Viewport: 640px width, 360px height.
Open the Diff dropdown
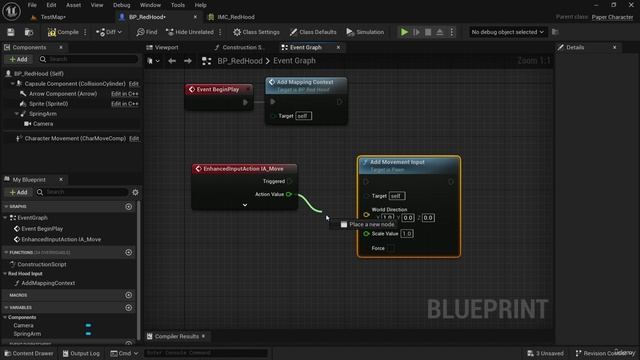(x=109, y=32)
